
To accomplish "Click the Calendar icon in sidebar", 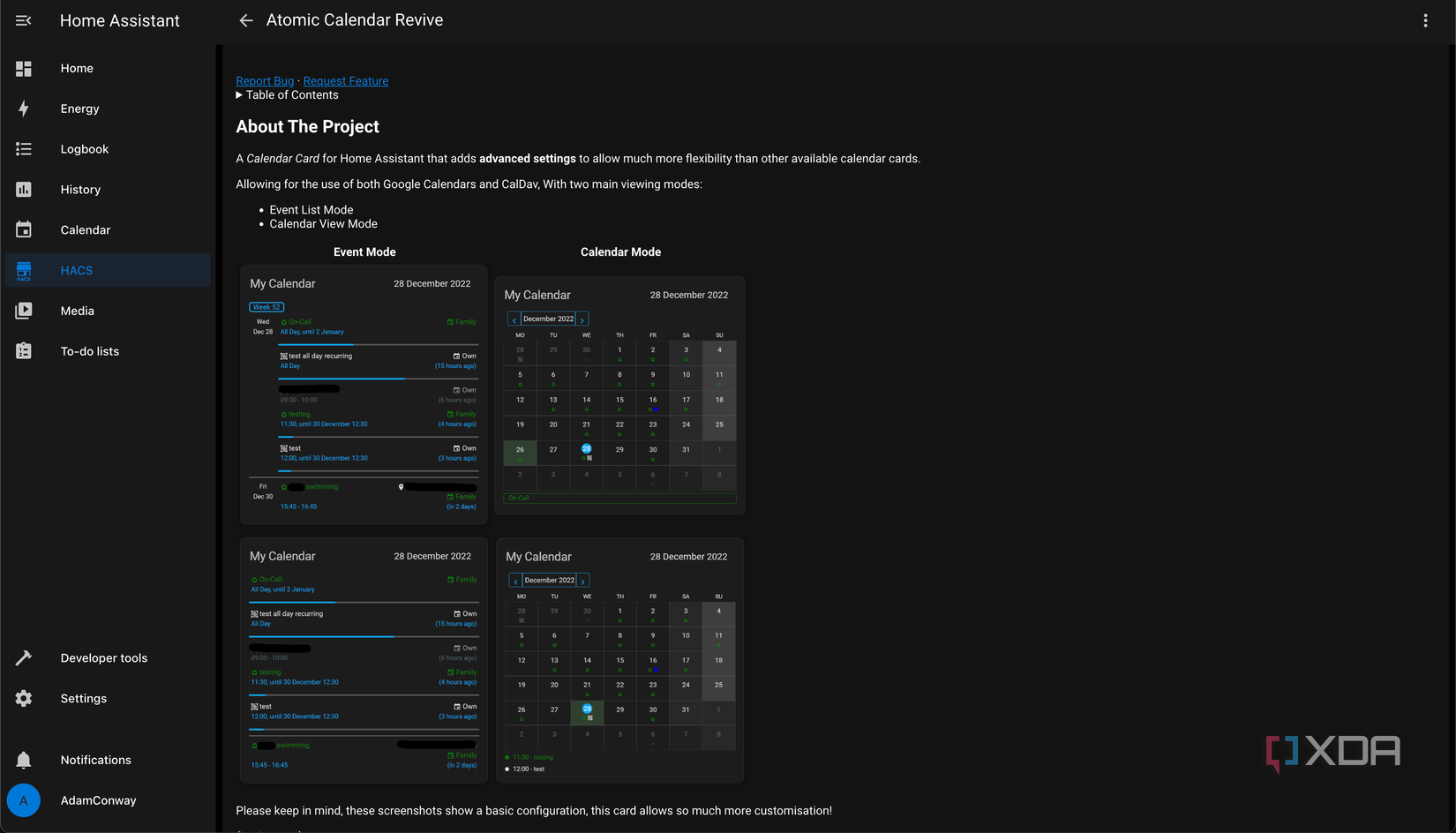I will pos(24,230).
